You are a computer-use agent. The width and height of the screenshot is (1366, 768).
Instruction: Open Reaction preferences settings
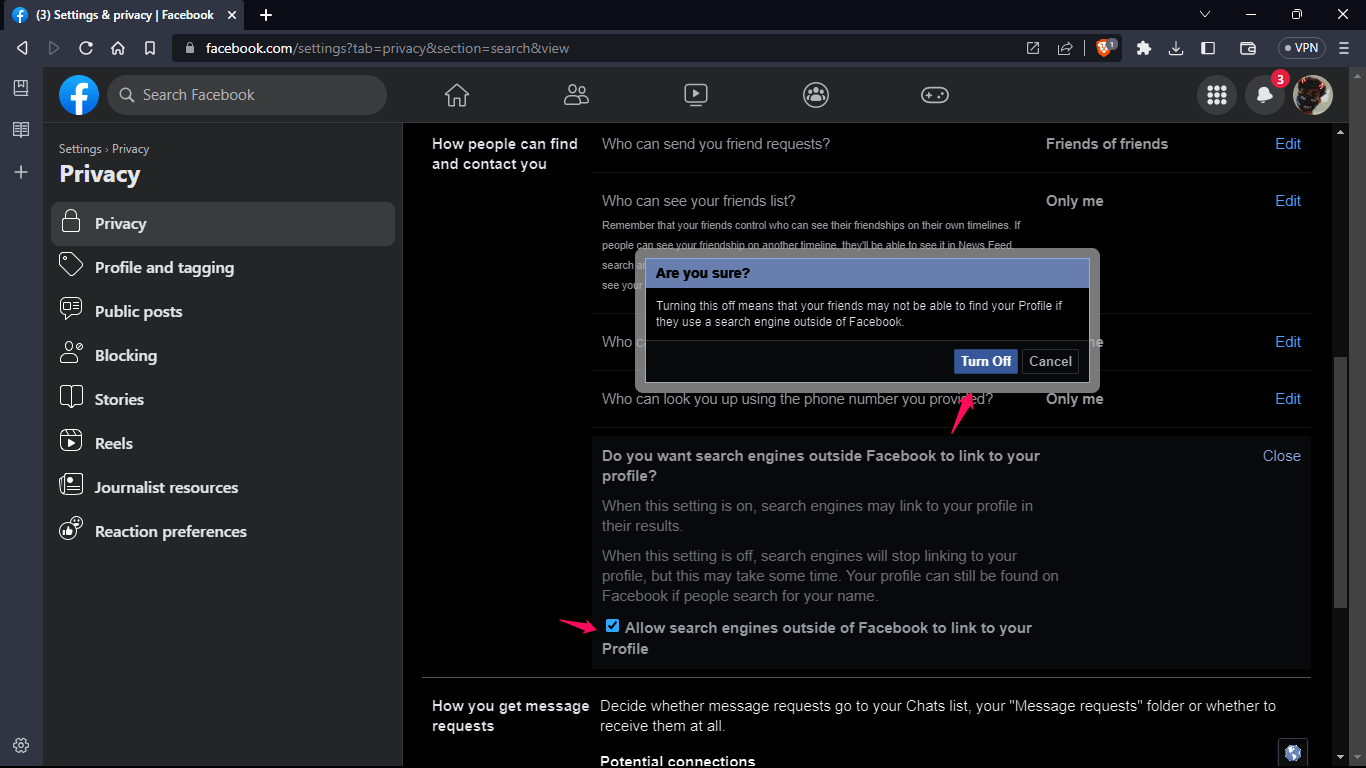(x=223, y=532)
